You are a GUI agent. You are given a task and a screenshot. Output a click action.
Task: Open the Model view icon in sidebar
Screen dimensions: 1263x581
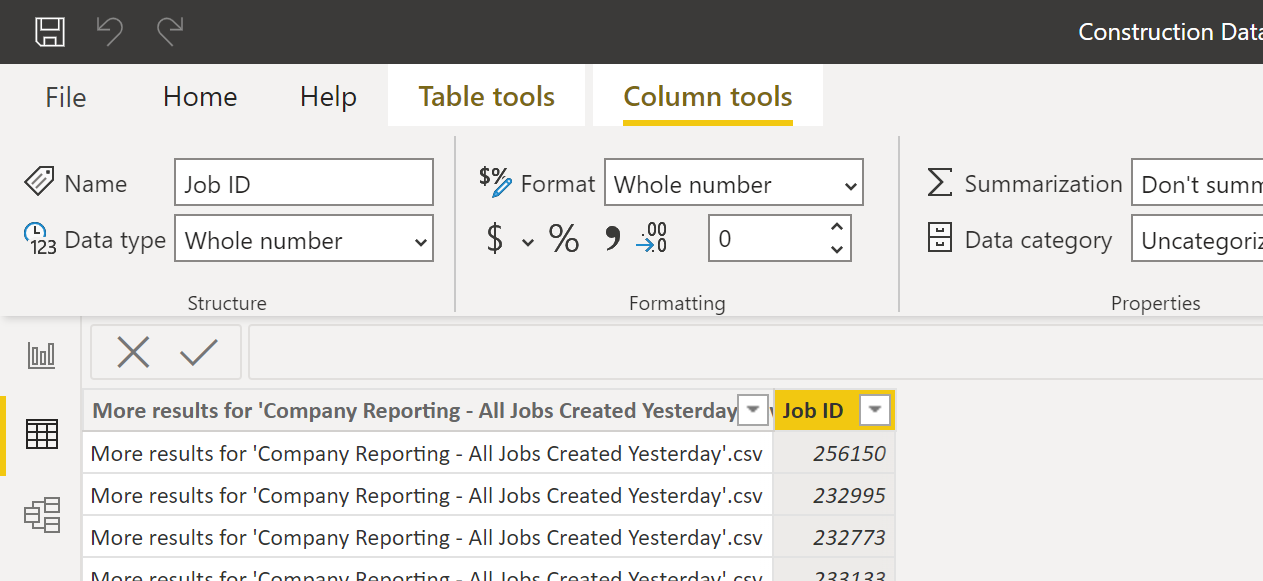pyautogui.click(x=42, y=515)
